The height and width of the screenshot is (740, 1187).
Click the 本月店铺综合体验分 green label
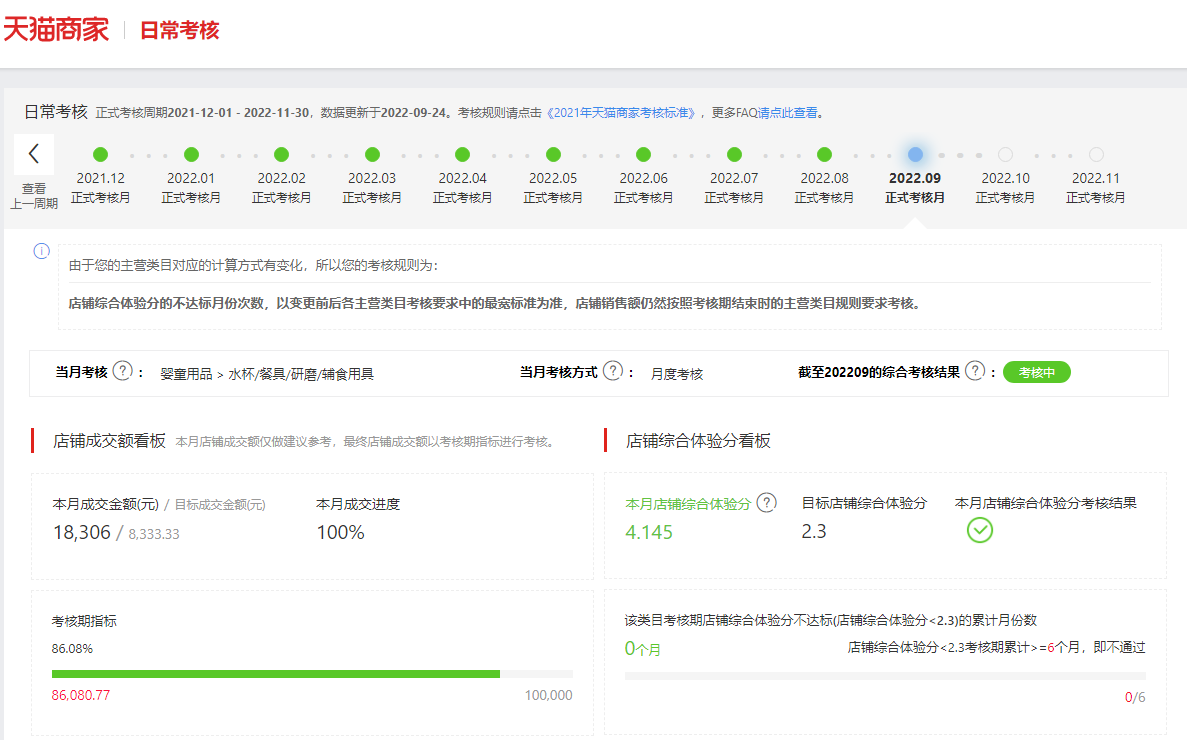[688, 504]
